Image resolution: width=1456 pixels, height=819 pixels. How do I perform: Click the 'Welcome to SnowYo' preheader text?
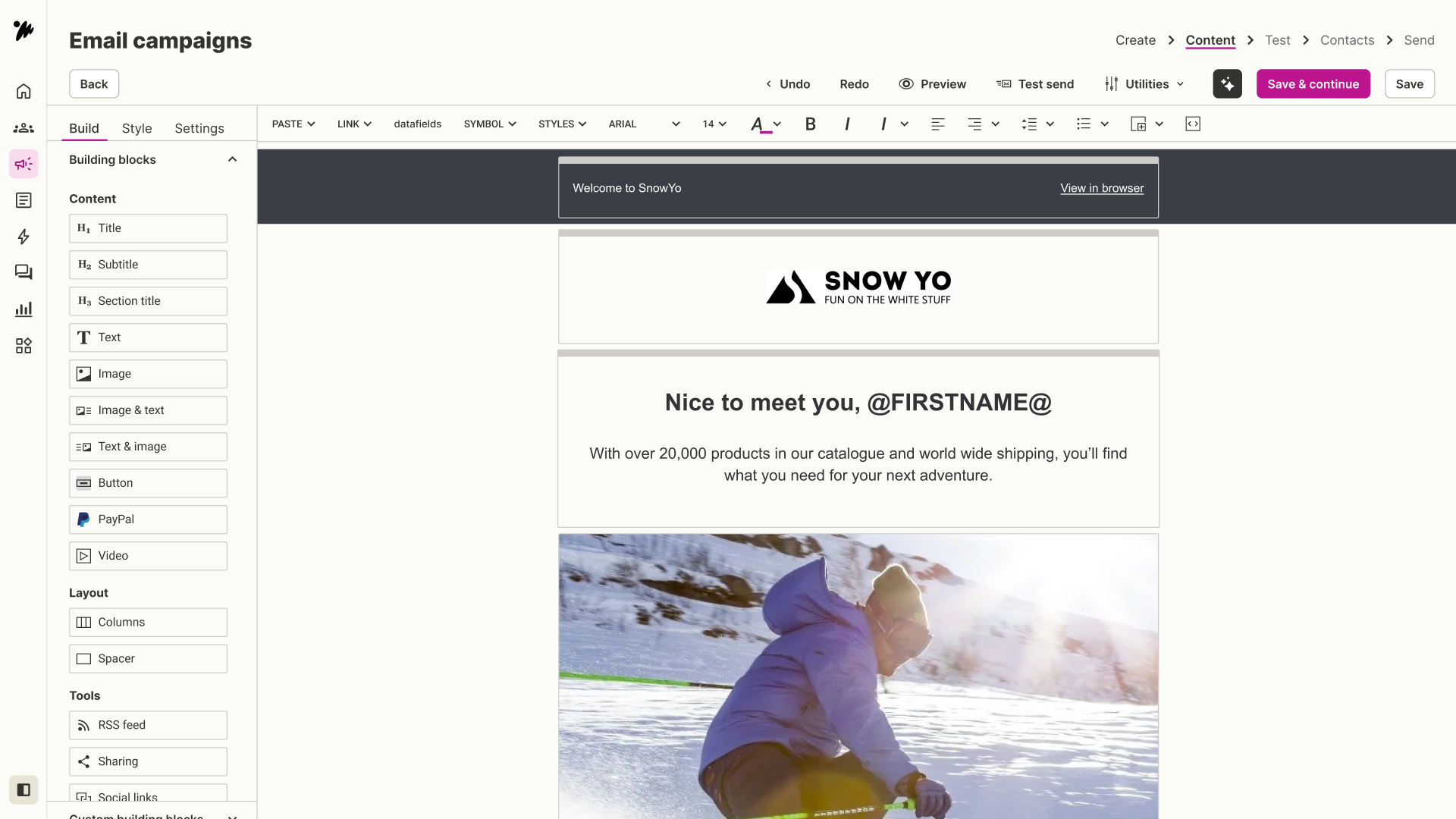click(627, 188)
